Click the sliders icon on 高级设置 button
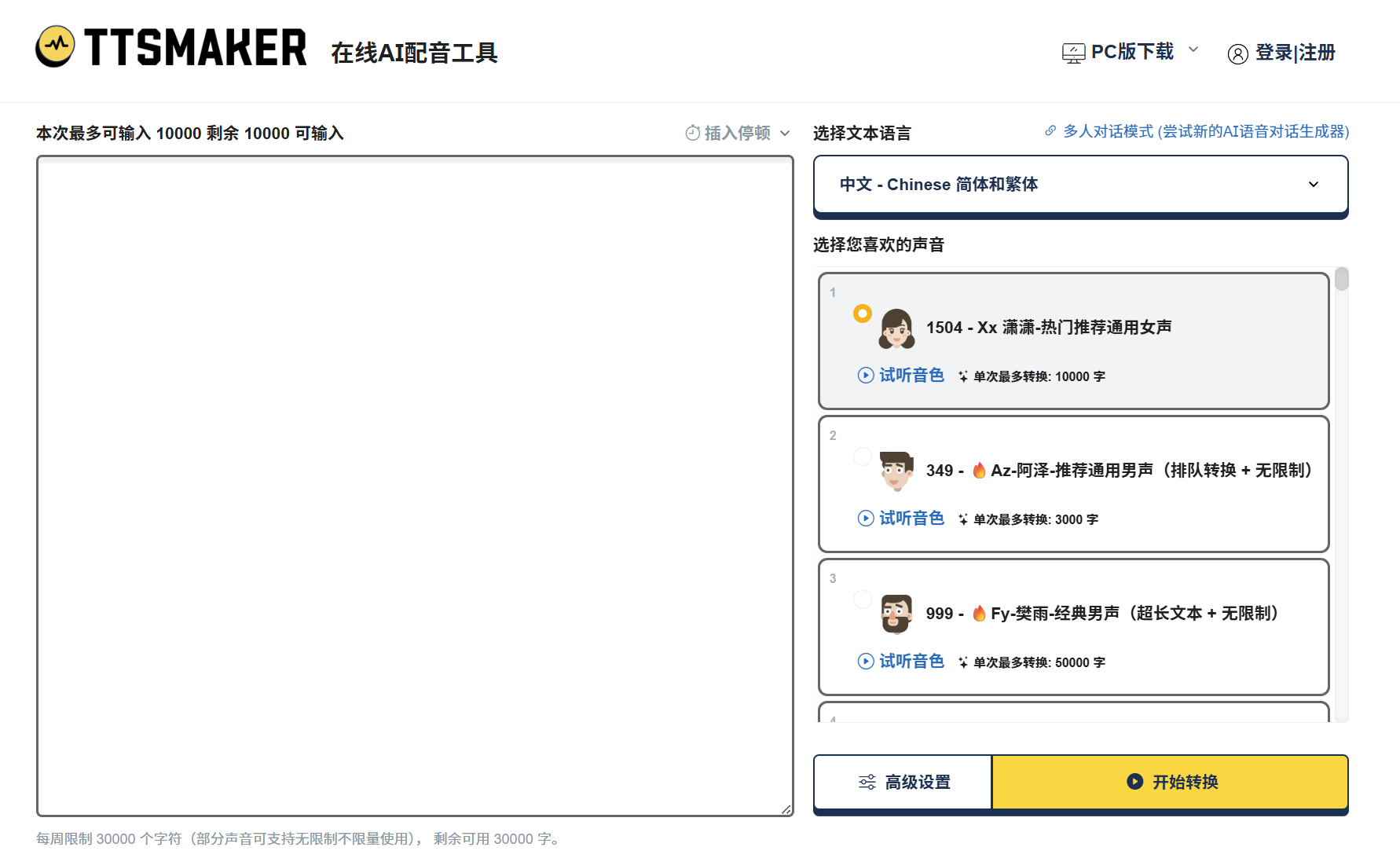 coord(867,782)
